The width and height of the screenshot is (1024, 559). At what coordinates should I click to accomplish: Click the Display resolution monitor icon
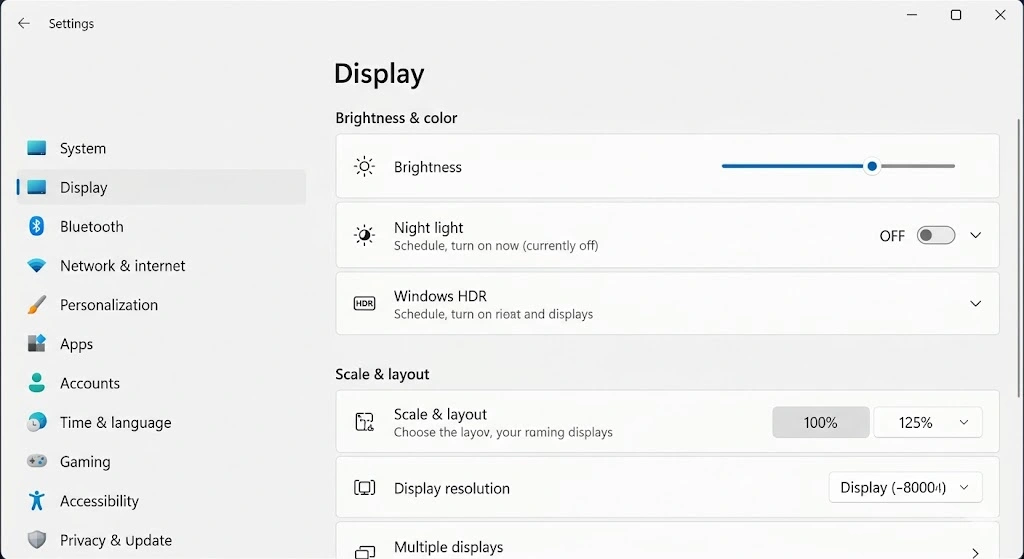coord(364,488)
